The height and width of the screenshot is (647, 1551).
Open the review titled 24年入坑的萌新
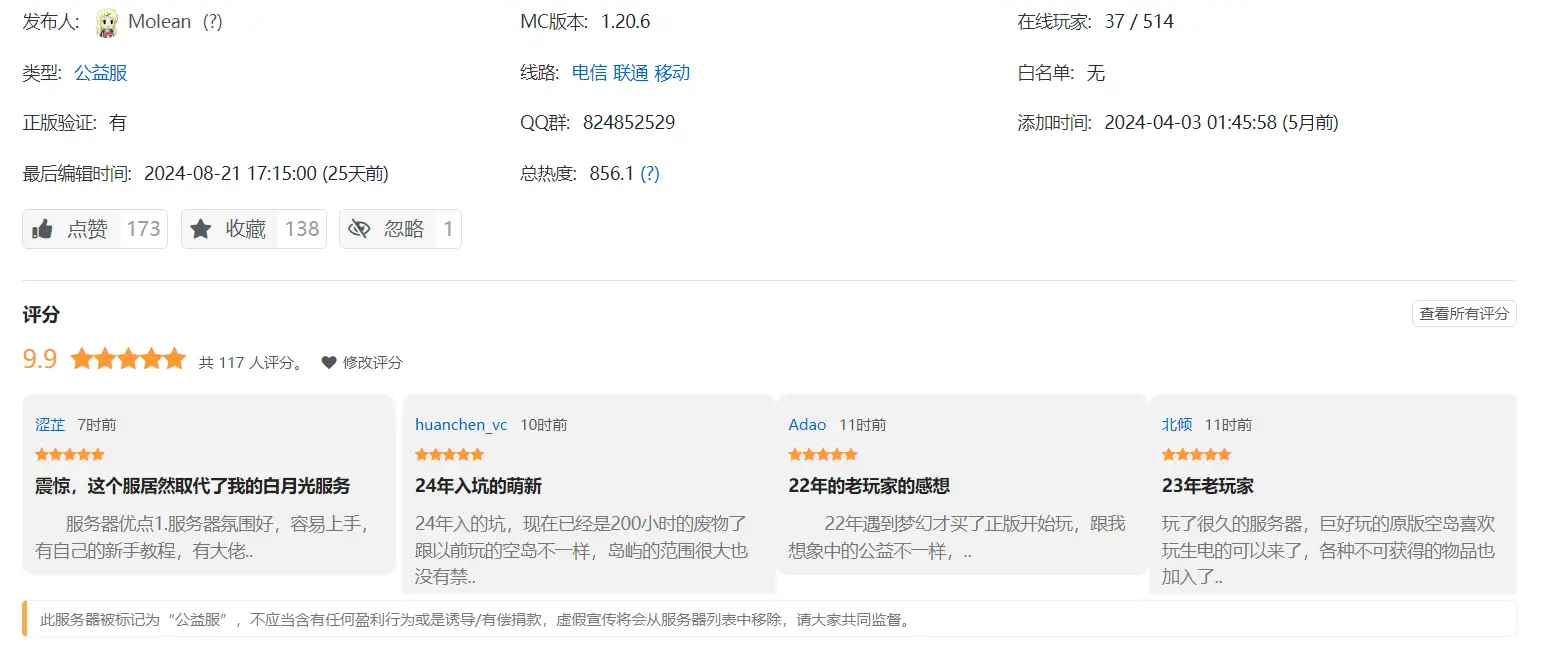click(x=478, y=486)
